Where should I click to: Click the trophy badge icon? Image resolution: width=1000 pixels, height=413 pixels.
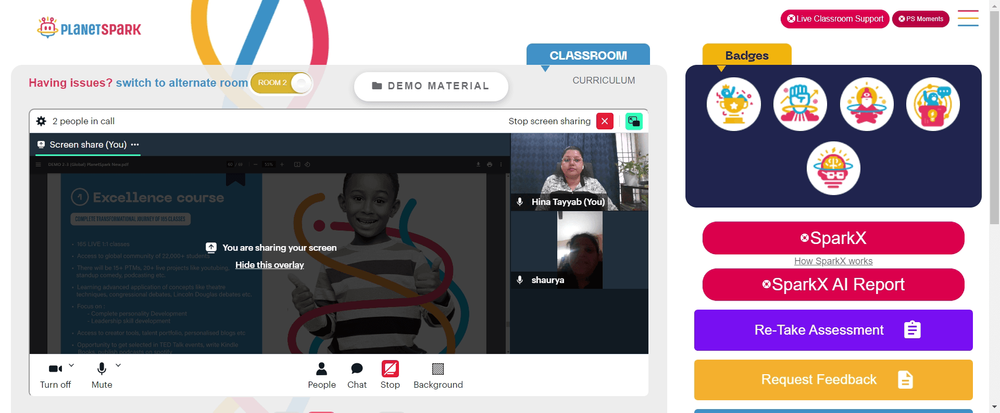click(x=733, y=104)
